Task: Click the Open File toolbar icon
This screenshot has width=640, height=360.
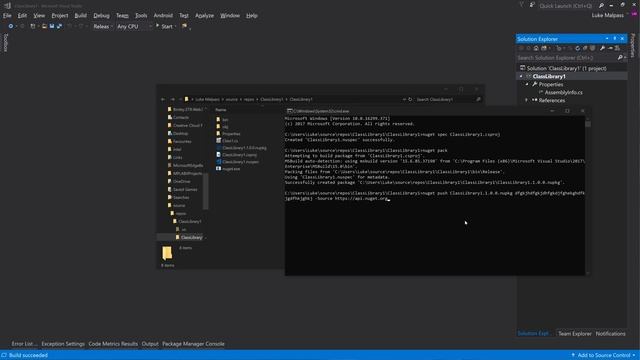Action: click(44, 26)
